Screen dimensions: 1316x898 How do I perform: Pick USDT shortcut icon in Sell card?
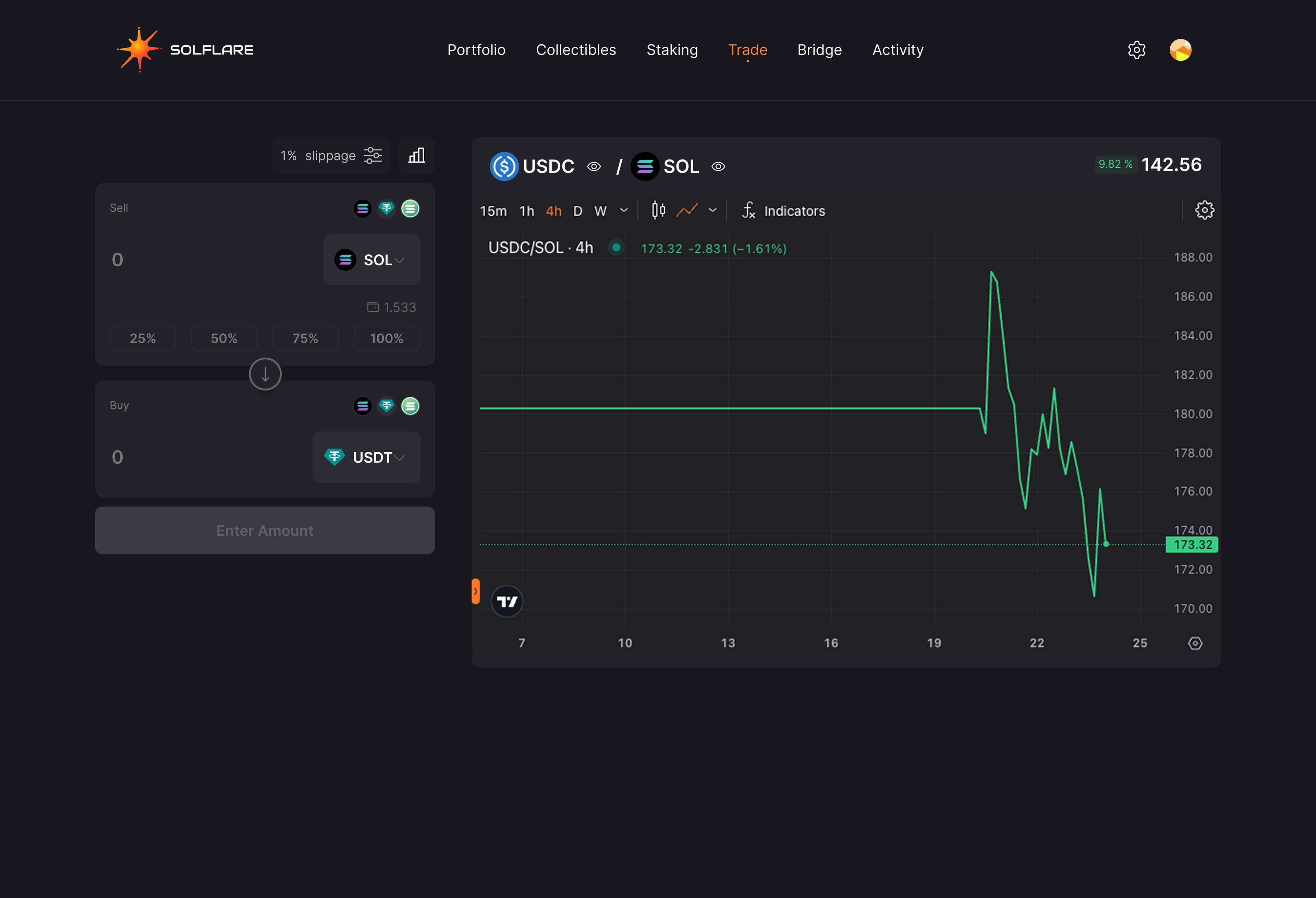pyautogui.click(x=387, y=208)
